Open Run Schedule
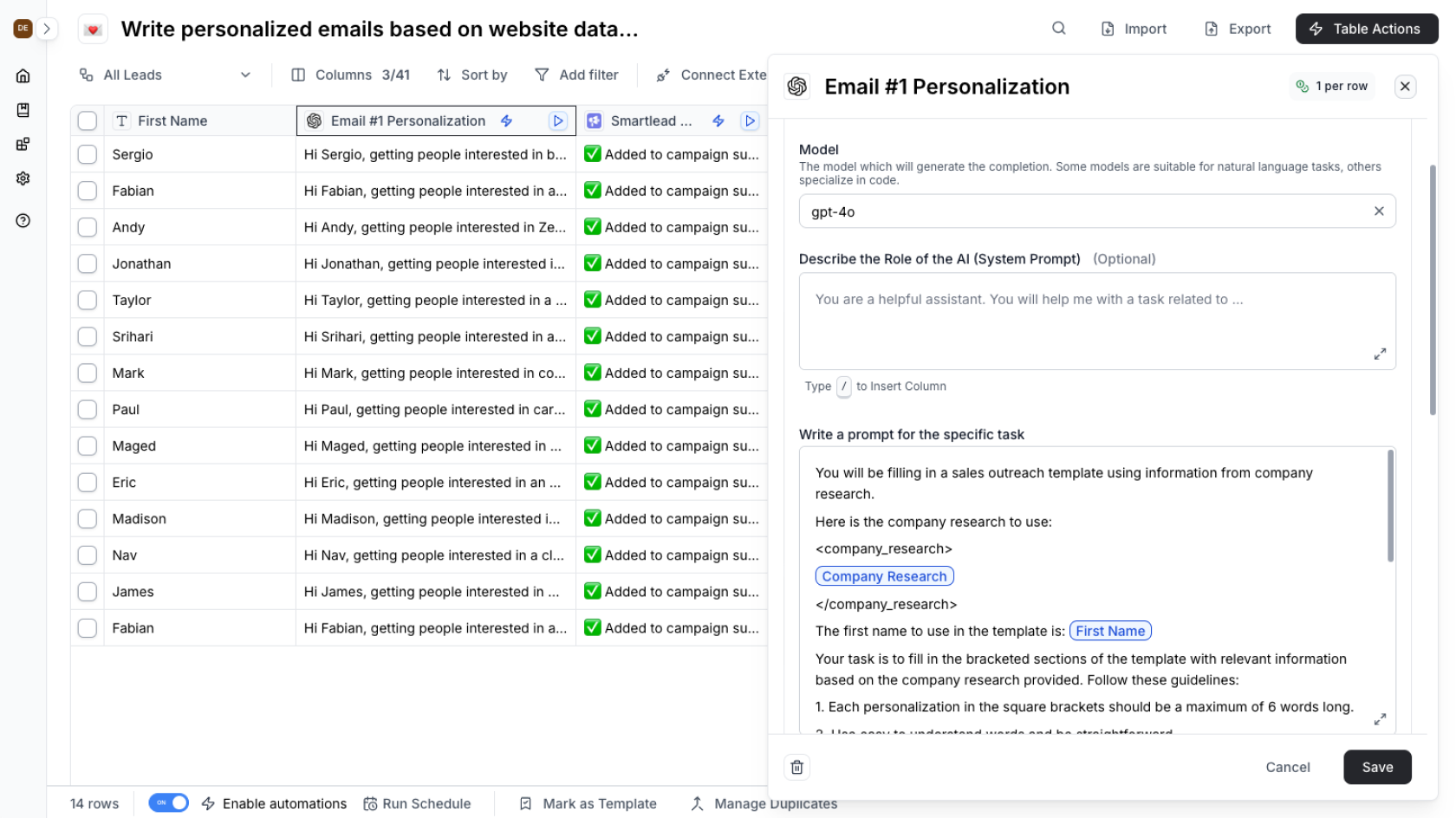This screenshot has height=818, width=1456. [x=417, y=803]
